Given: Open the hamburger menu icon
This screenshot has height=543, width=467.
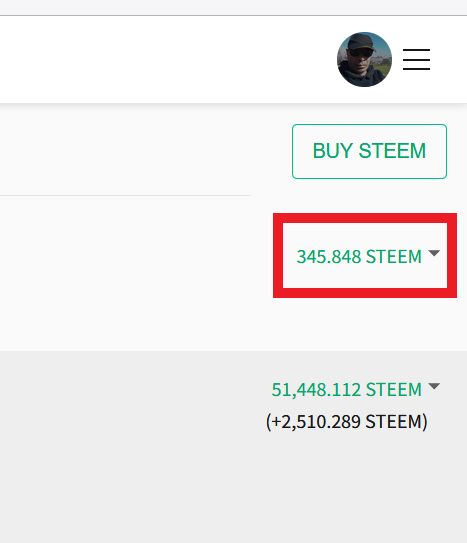Looking at the screenshot, I should pos(416,60).
